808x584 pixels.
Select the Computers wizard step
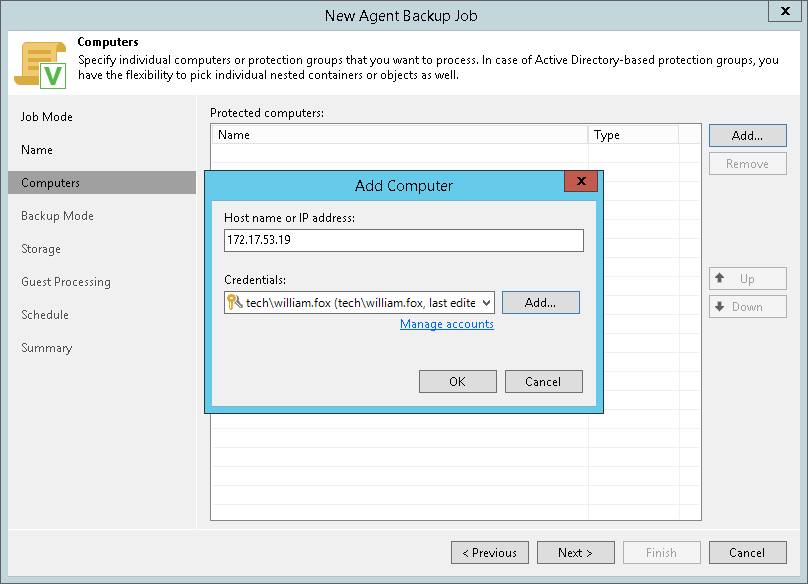[x=51, y=183]
